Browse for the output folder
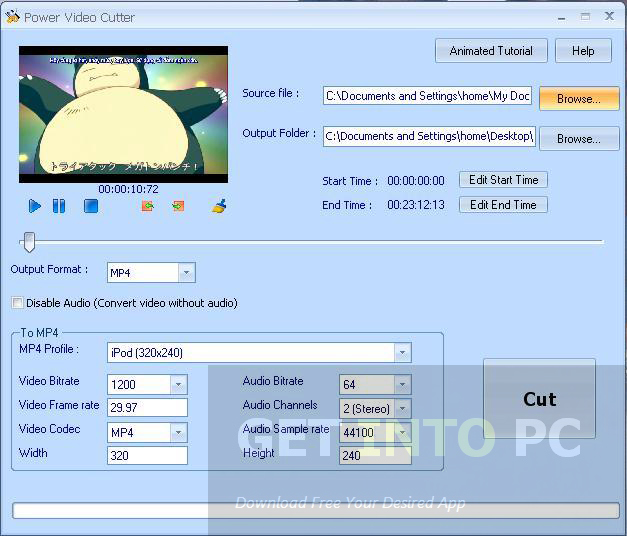The width and height of the screenshot is (627, 536). [x=579, y=139]
